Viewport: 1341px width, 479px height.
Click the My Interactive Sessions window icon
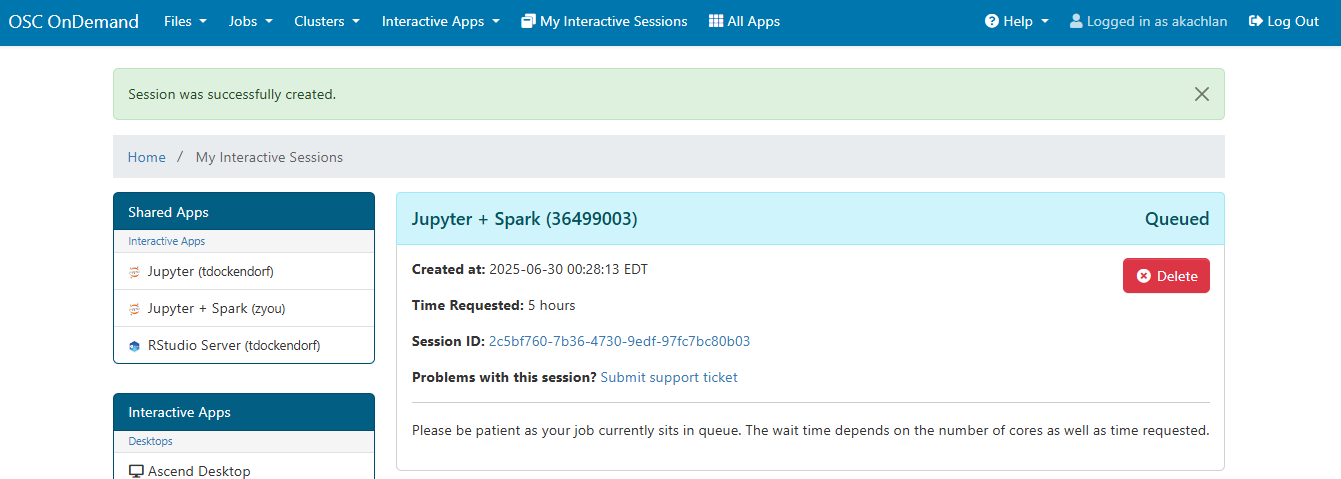pyautogui.click(x=528, y=21)
